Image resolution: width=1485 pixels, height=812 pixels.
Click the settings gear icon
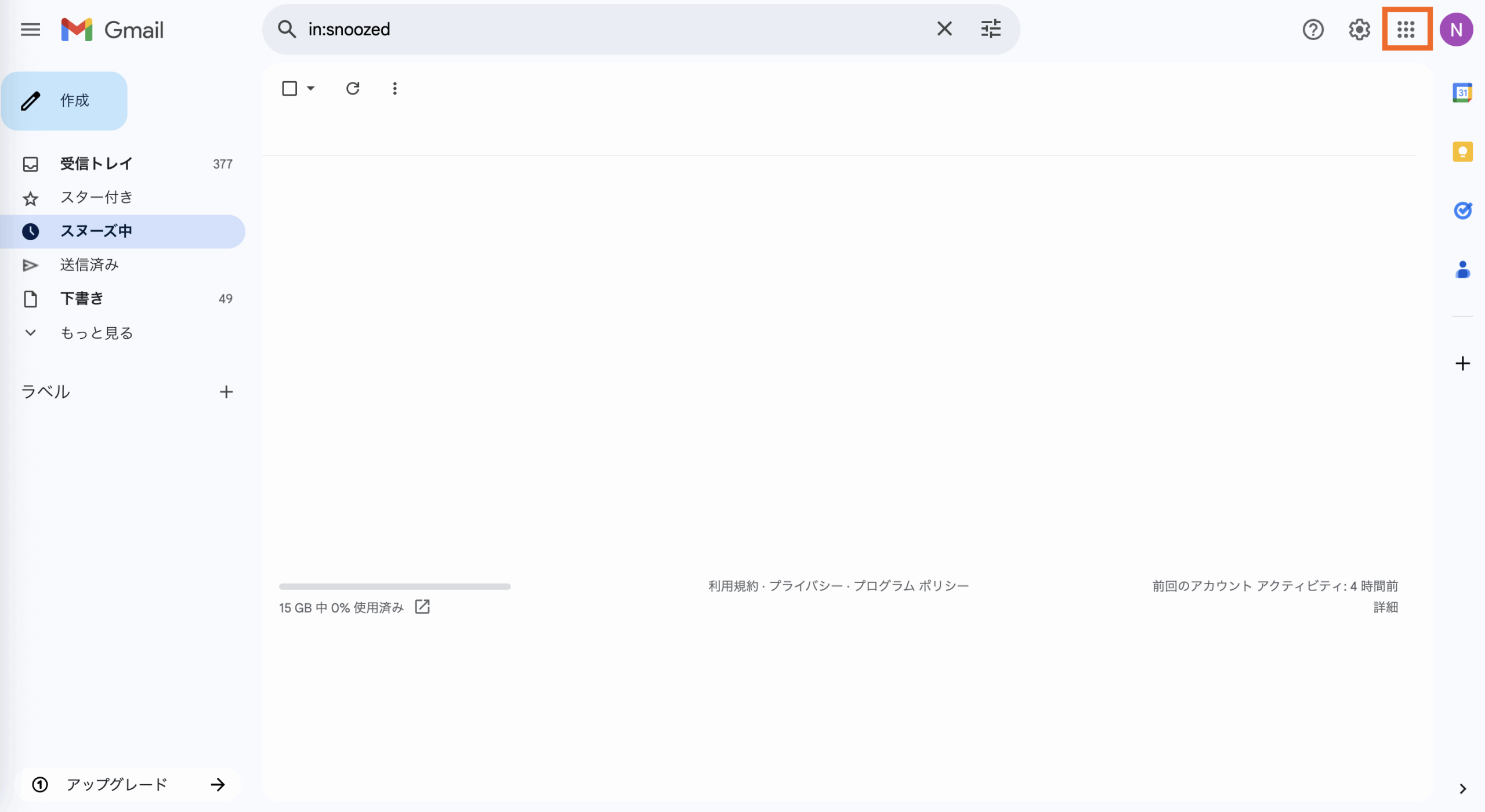pos(1359,29)
